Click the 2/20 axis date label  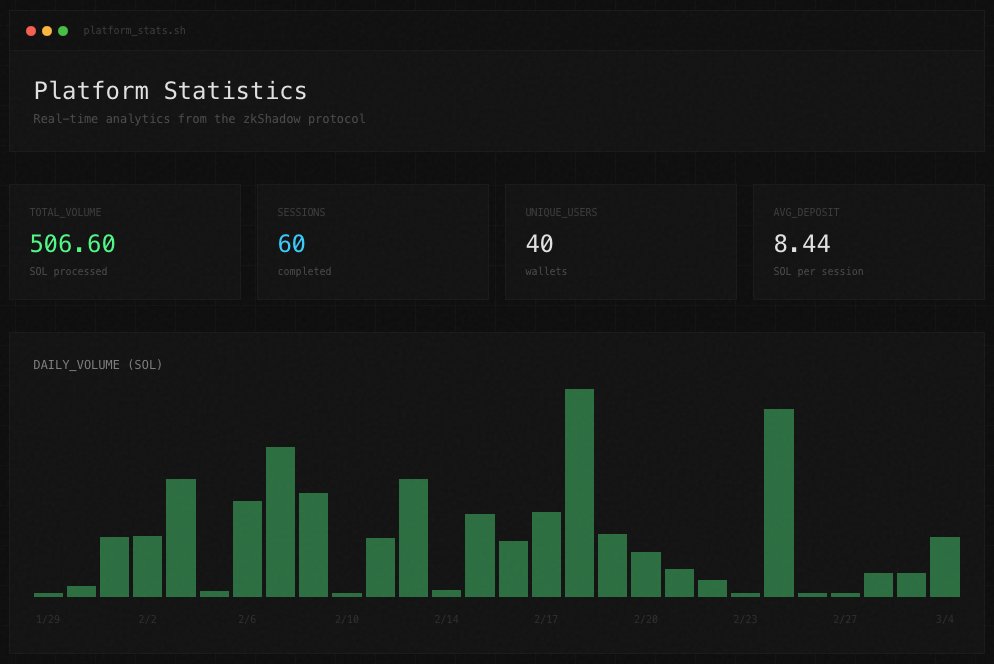(645, 619)
